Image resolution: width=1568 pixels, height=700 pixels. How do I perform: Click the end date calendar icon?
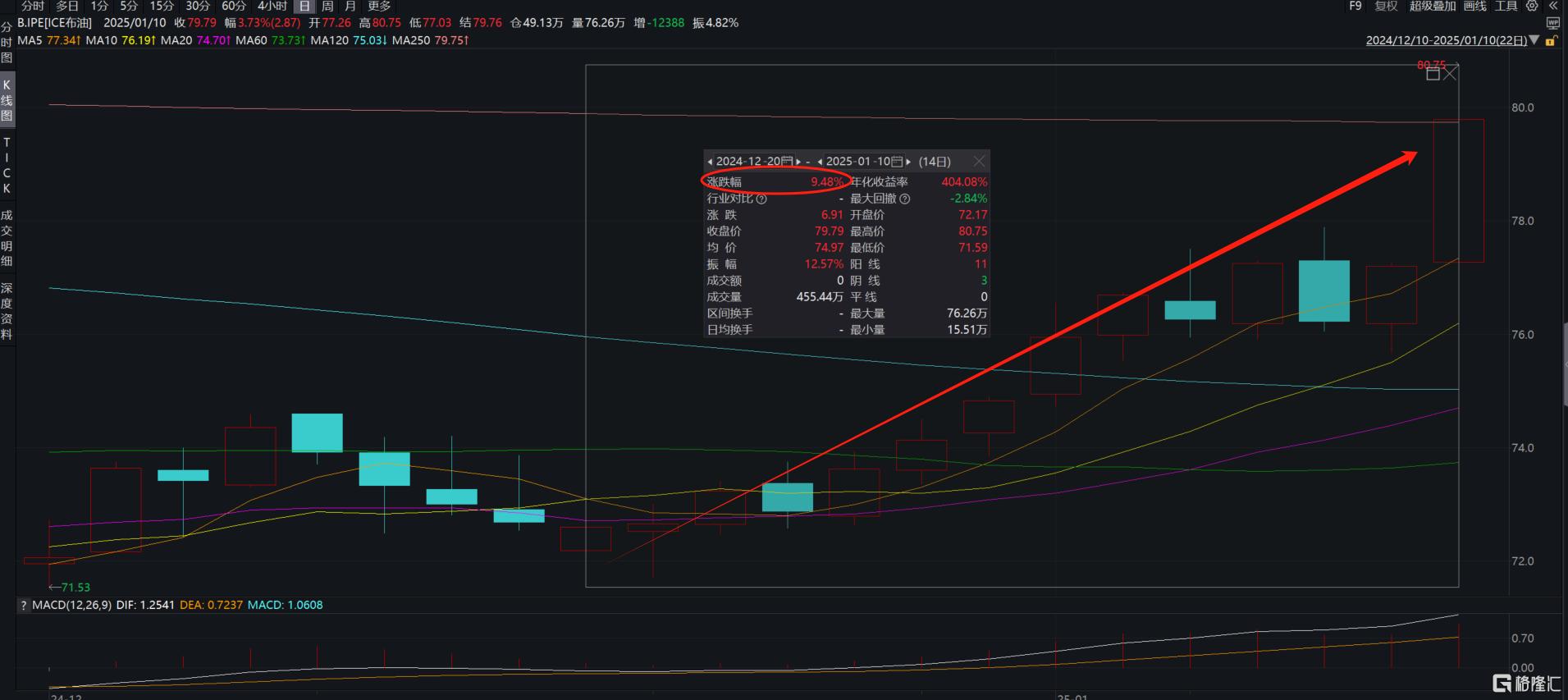897,162
